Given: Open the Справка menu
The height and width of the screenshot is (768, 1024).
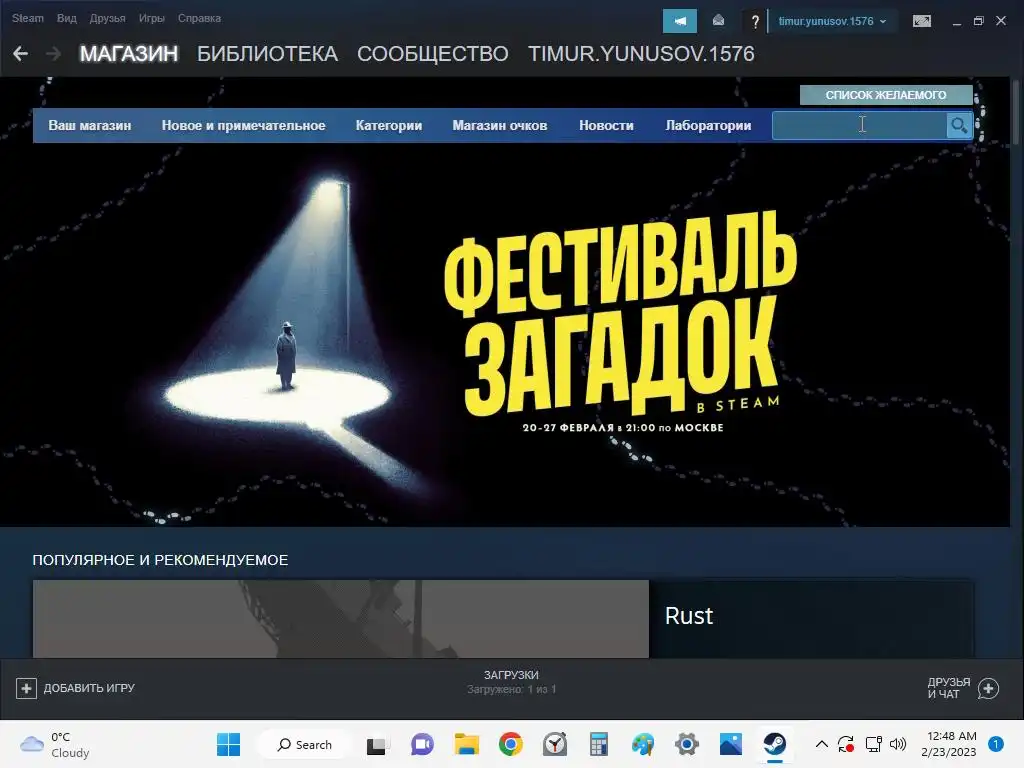Looking at the screenshot, I should [x=199, y=18].
